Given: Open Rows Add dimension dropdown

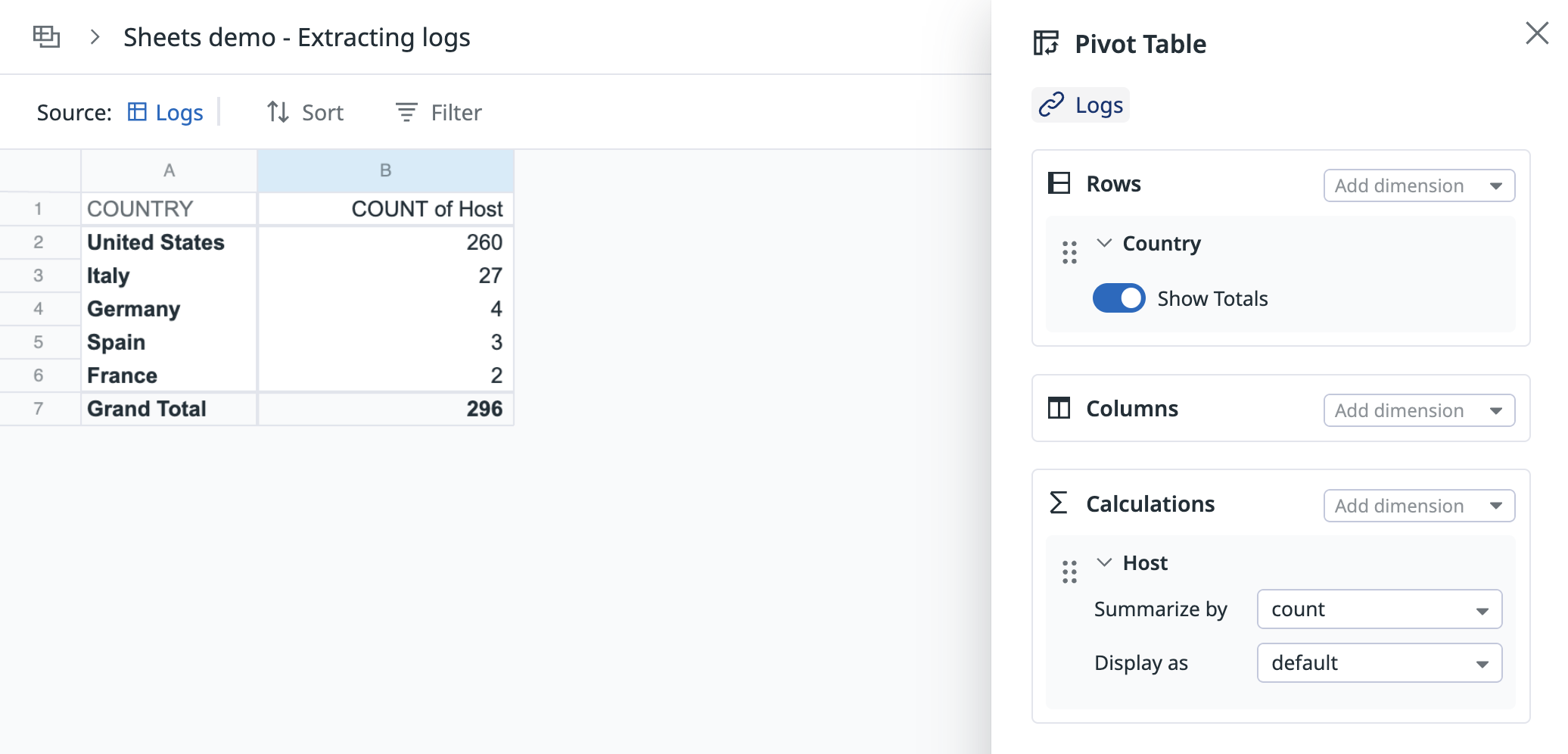Looking at the screenshot, I should [x=1419, y=185].
